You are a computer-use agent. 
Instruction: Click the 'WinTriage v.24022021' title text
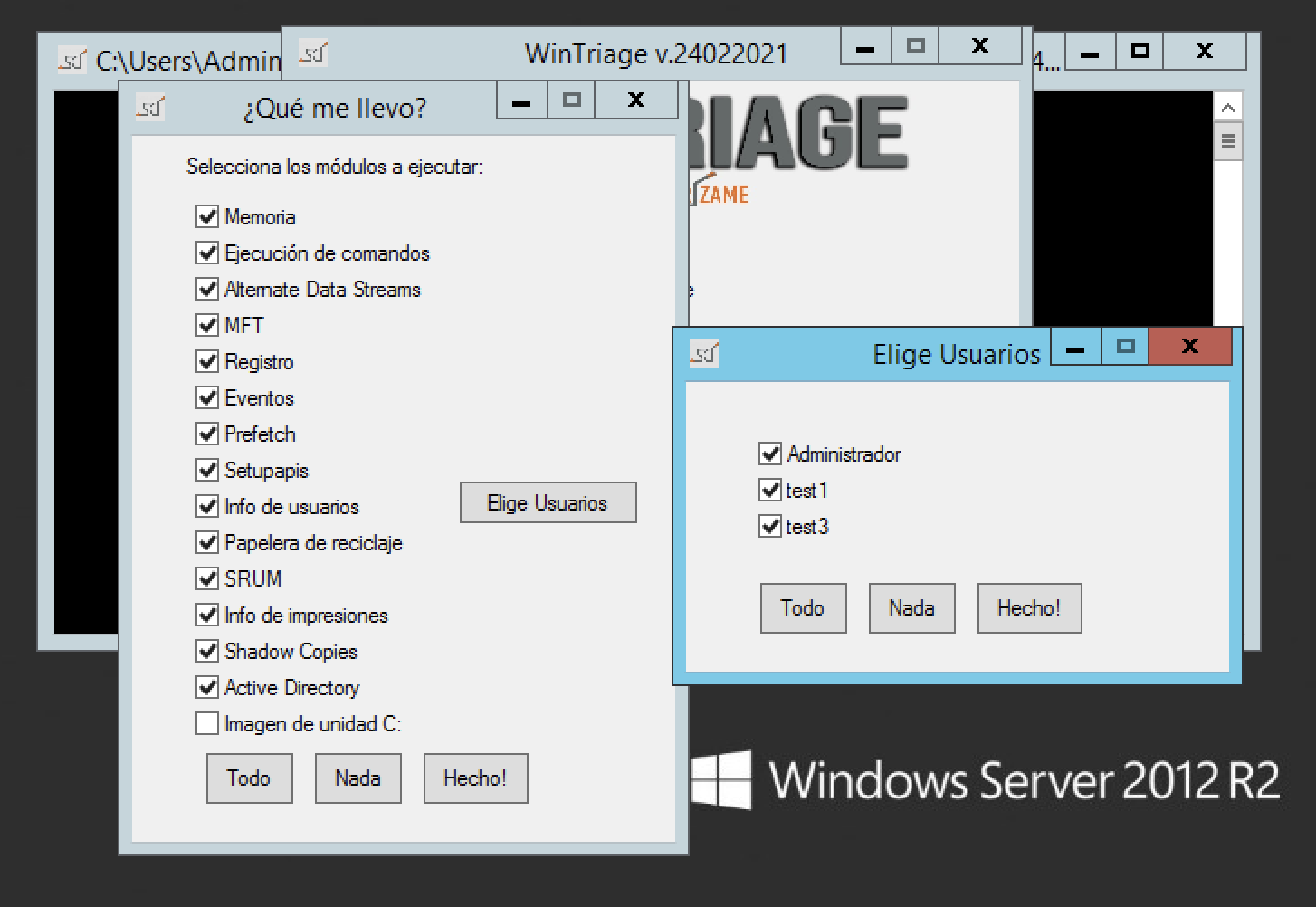[656, 53]
